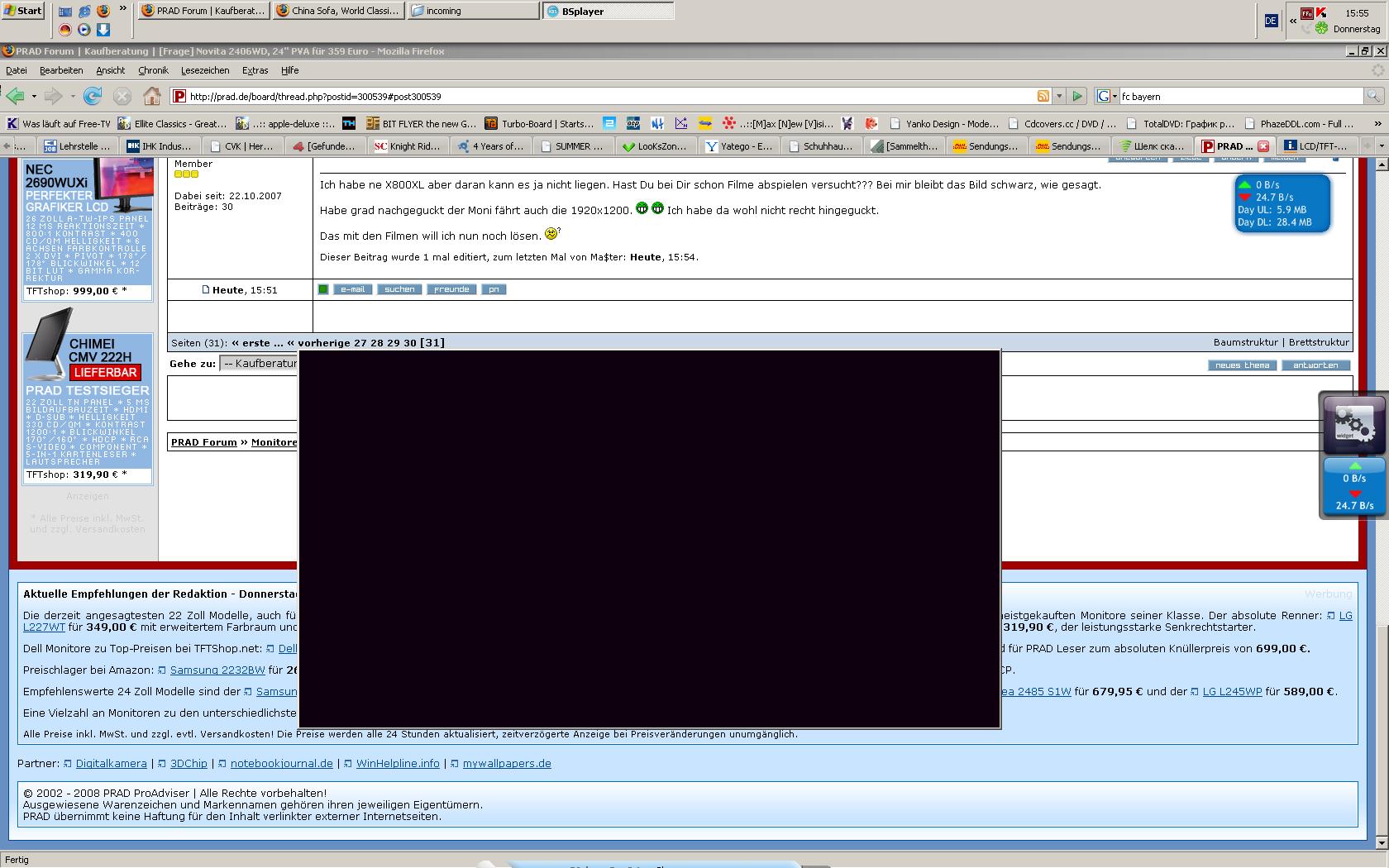
Task: Click the RSS feed icon in address bar
Action: click(x=1043, y=97)
